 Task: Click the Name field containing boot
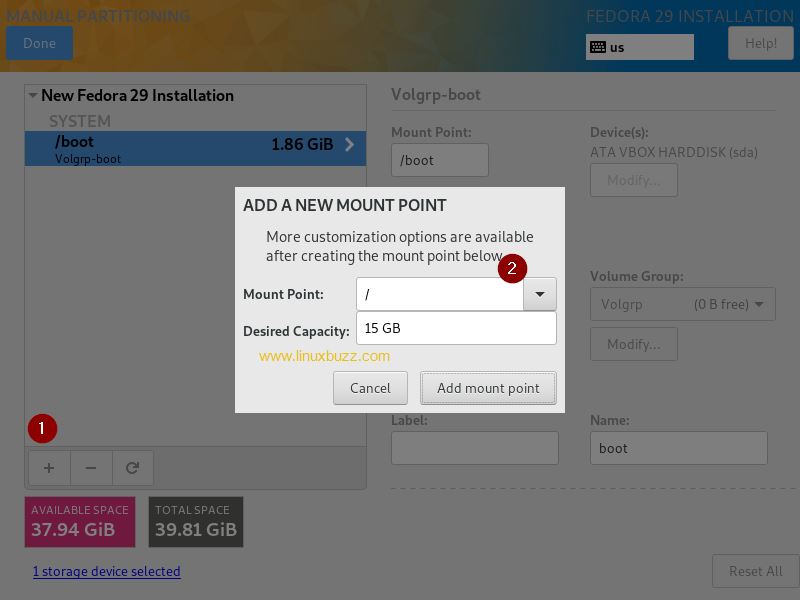[679, 448]
